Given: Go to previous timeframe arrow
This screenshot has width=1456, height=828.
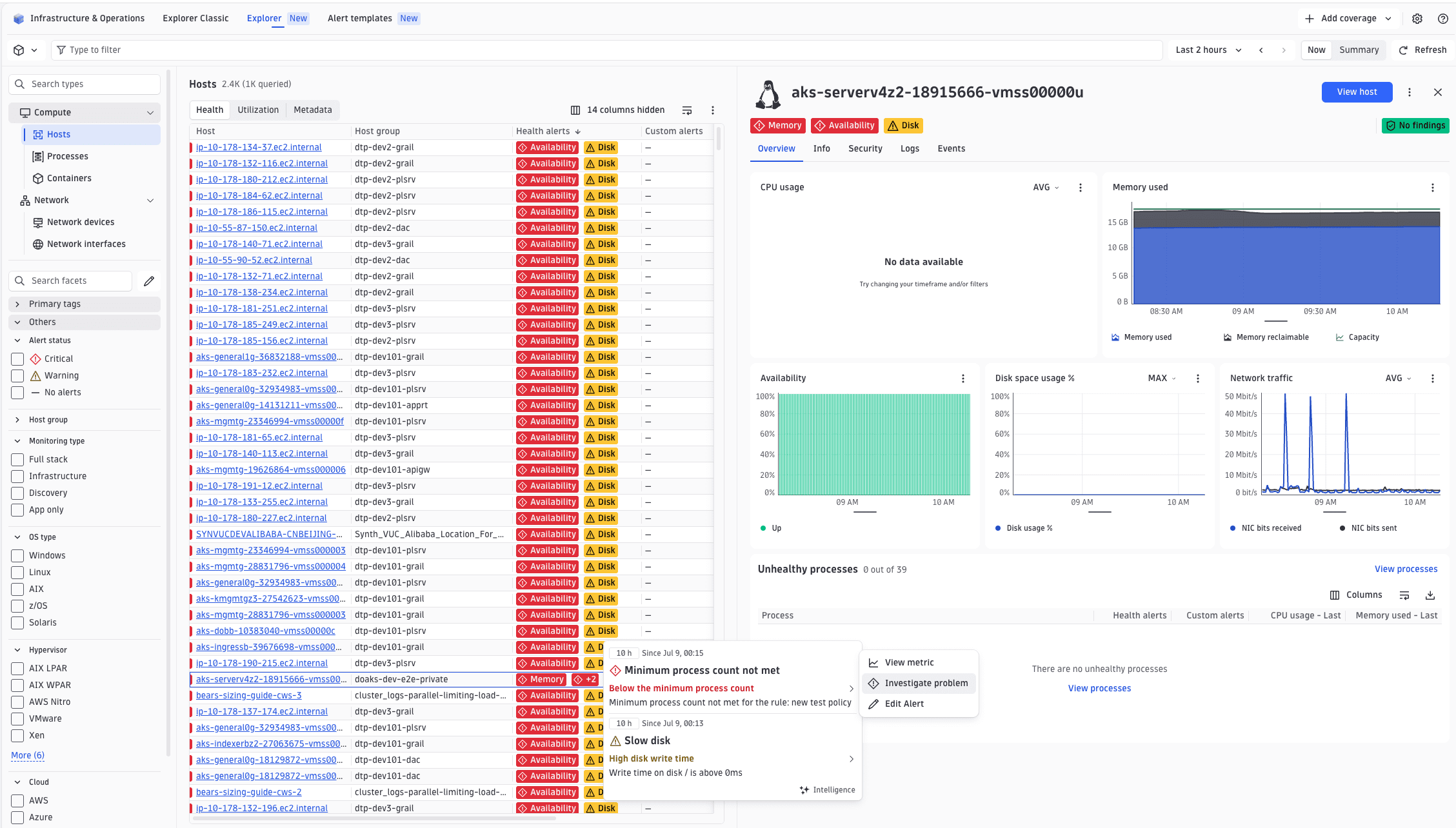Looking at the screenshot, I should coord(1261,50).
